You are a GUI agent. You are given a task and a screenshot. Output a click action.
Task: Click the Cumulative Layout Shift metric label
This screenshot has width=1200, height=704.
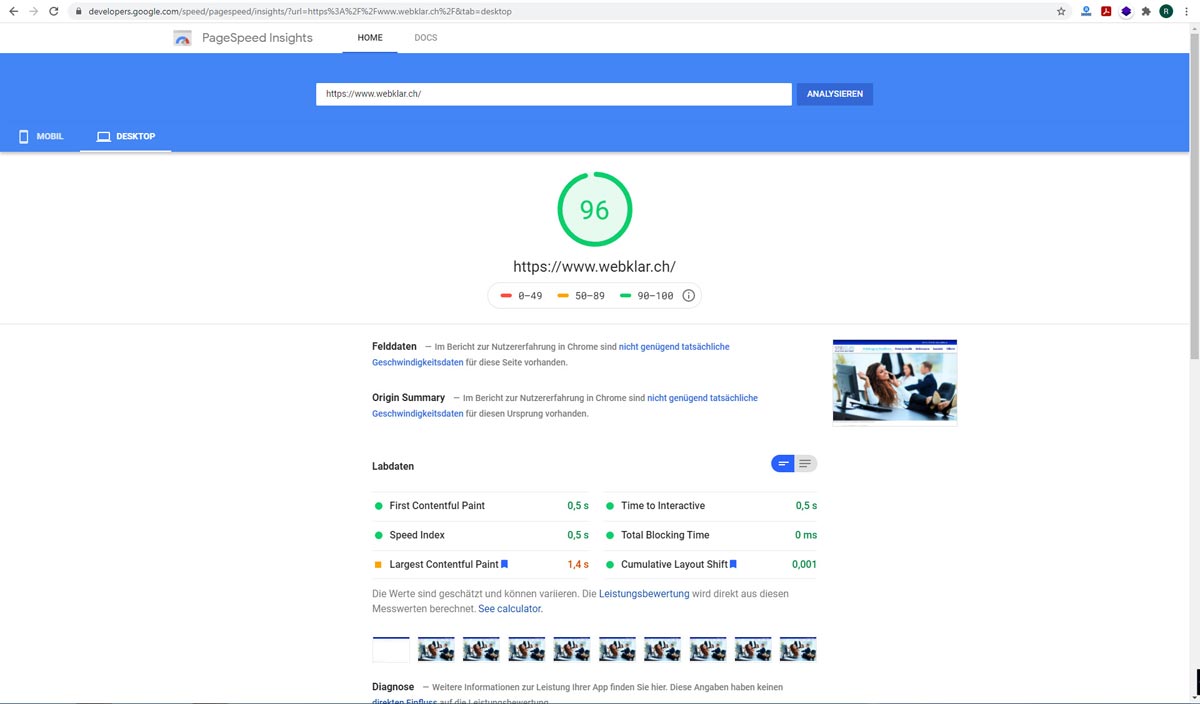pos(674,565)
